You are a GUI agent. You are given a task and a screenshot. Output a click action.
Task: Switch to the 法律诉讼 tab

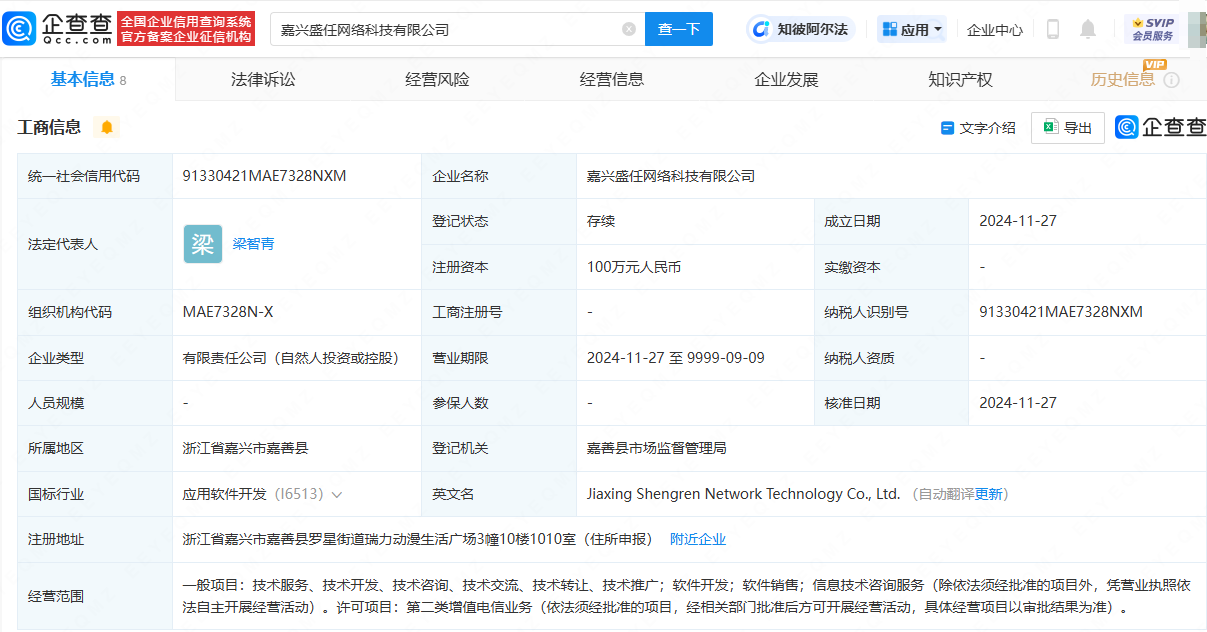click(x=263, y=80)
